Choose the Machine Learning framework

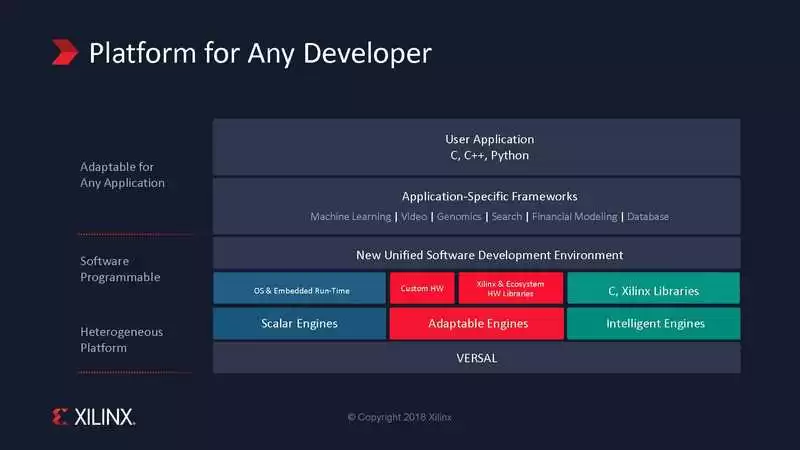point(349,217)
